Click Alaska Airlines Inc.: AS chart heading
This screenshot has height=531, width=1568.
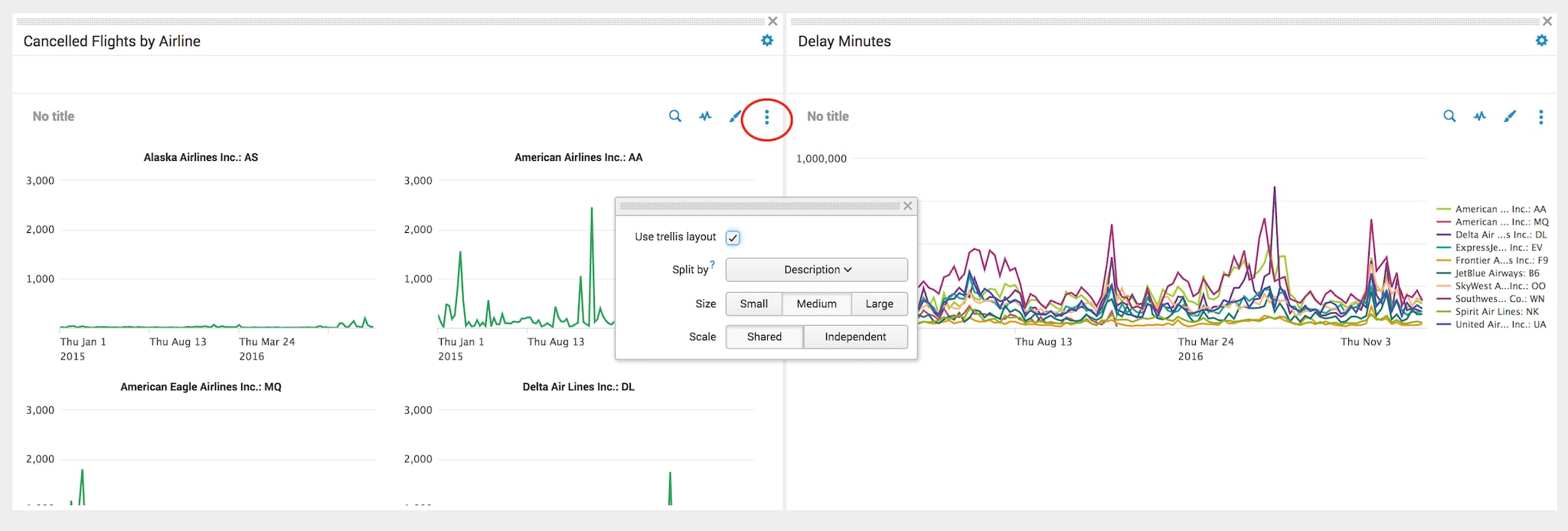click(x=201, y=157)
